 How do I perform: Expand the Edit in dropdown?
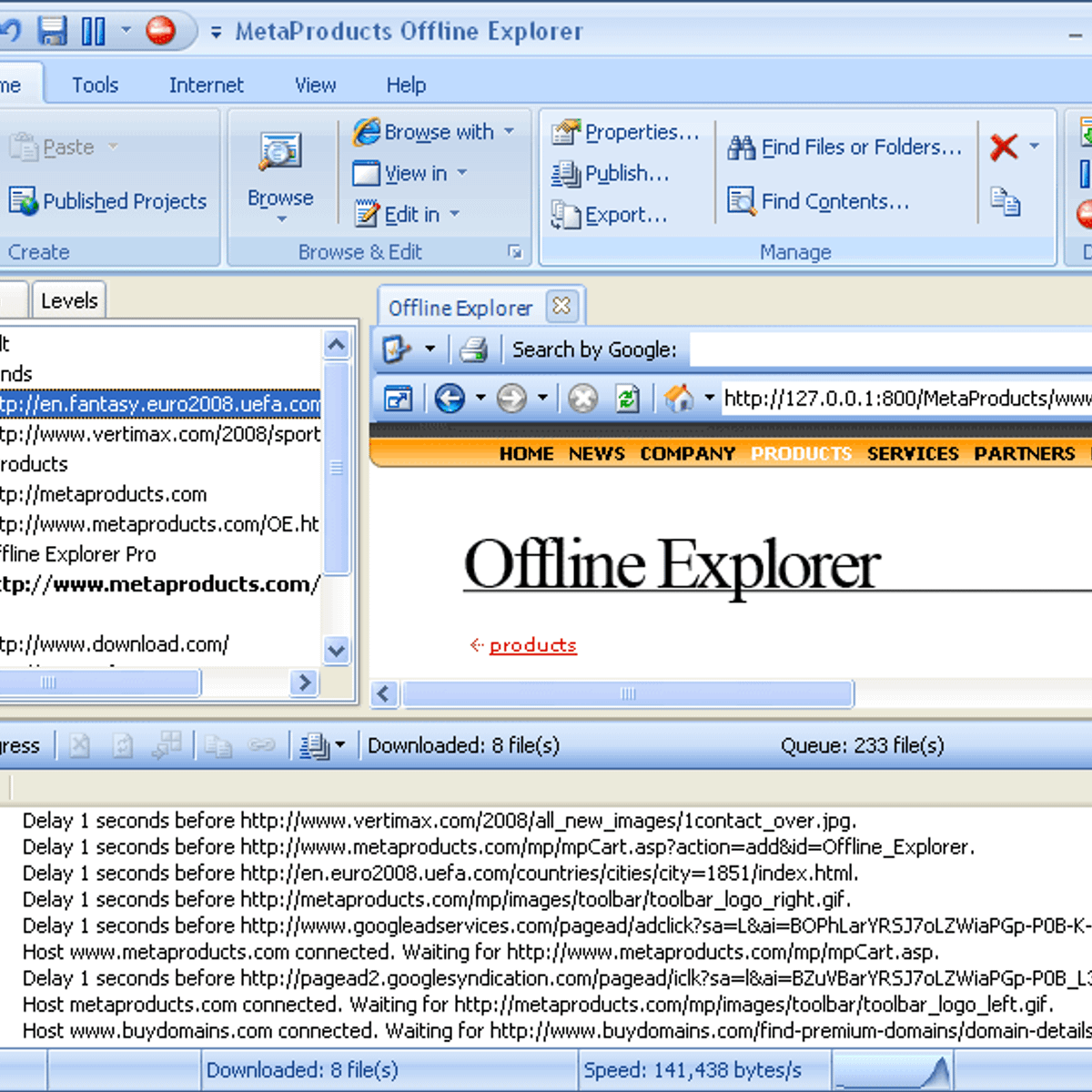pos(455,215)
